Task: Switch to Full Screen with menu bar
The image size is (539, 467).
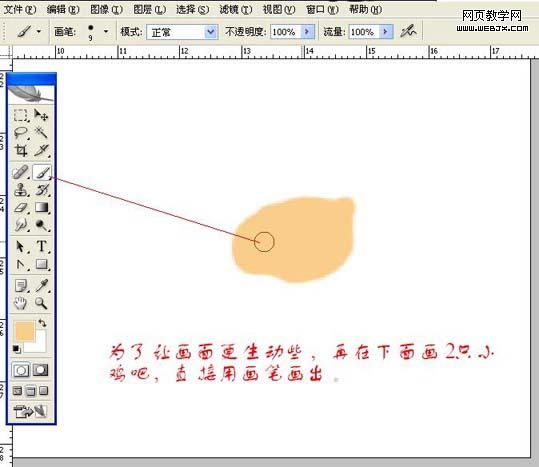Action: 31,391
